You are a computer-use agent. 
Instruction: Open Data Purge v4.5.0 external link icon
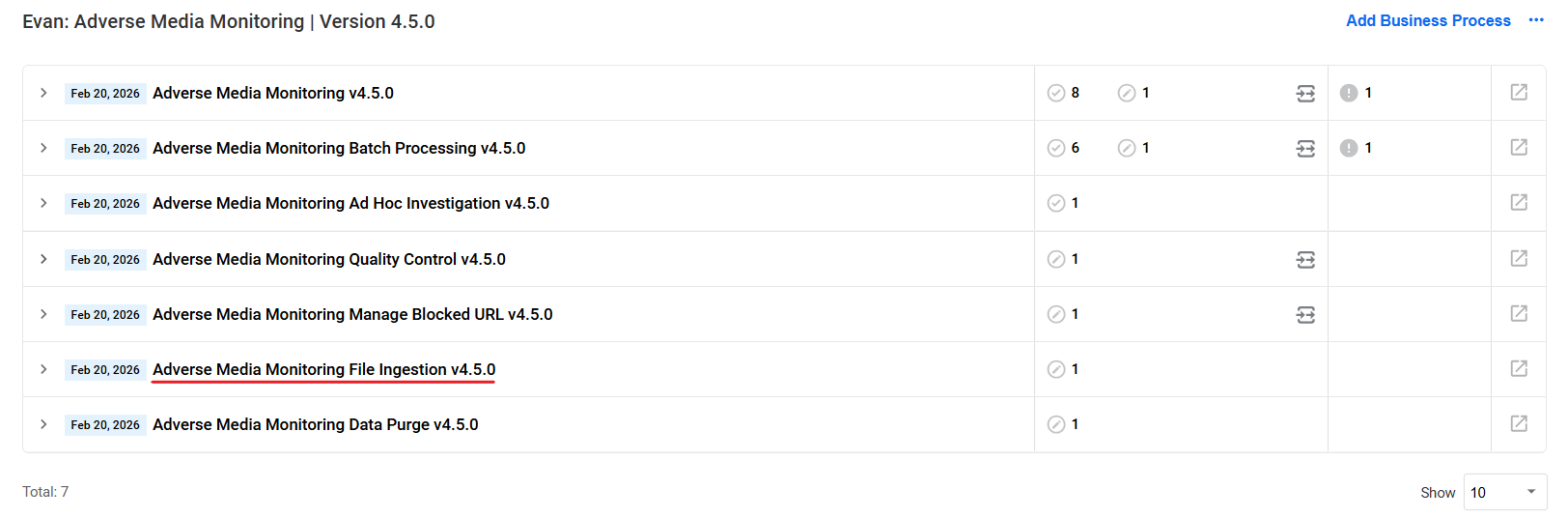1519,423
